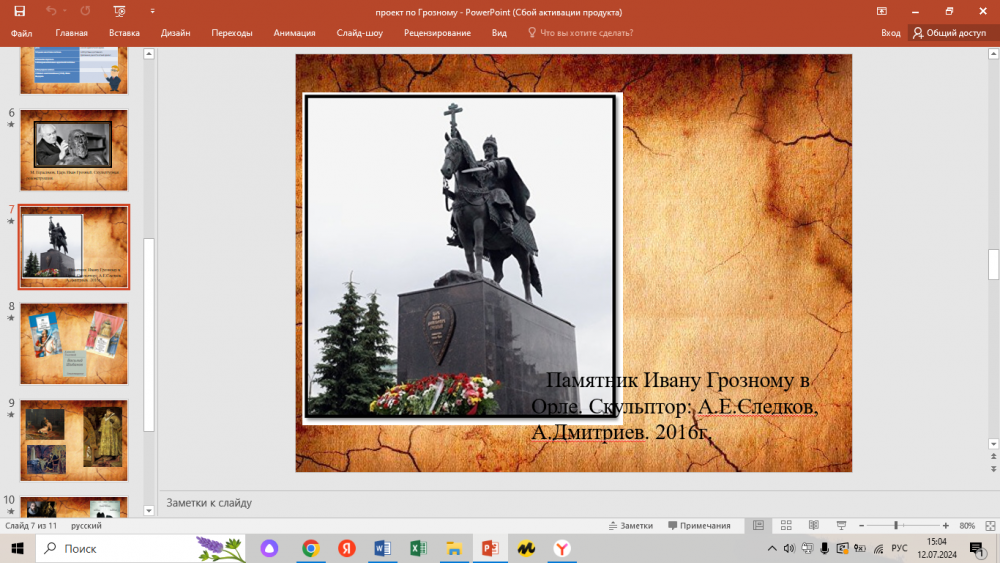The image size is (1000, 563).
Task: Click the zoom slider handle
Action: tap(896, 525)
